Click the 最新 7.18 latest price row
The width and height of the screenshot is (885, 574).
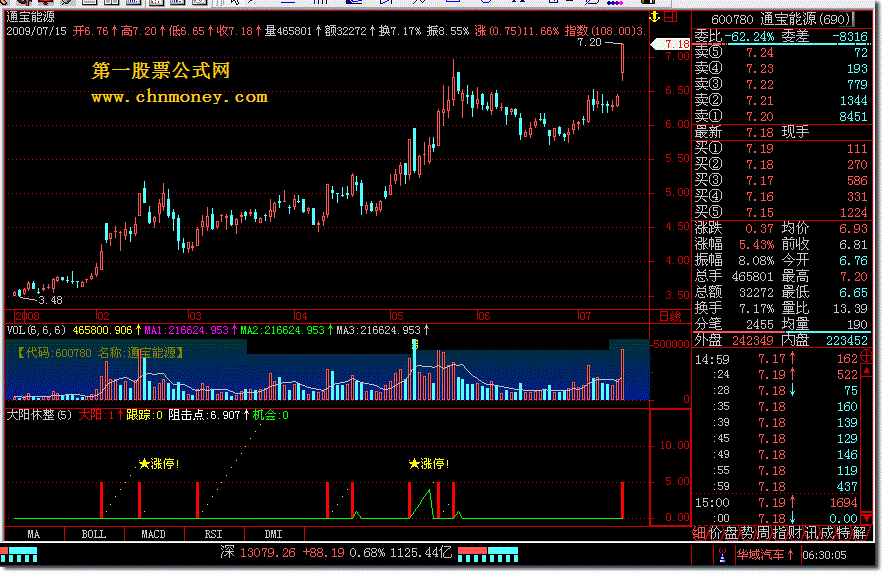tap(781, 133)
